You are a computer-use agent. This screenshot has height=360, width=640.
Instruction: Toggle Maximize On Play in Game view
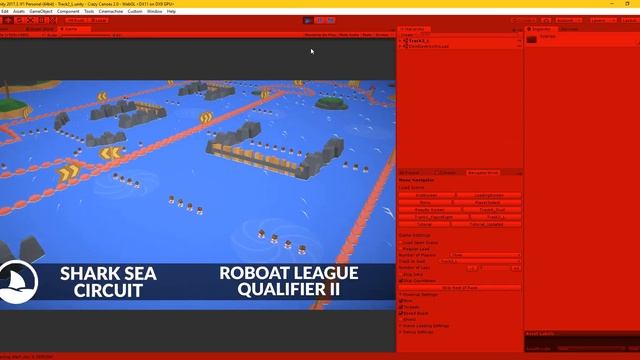click(x=320, y=35)
